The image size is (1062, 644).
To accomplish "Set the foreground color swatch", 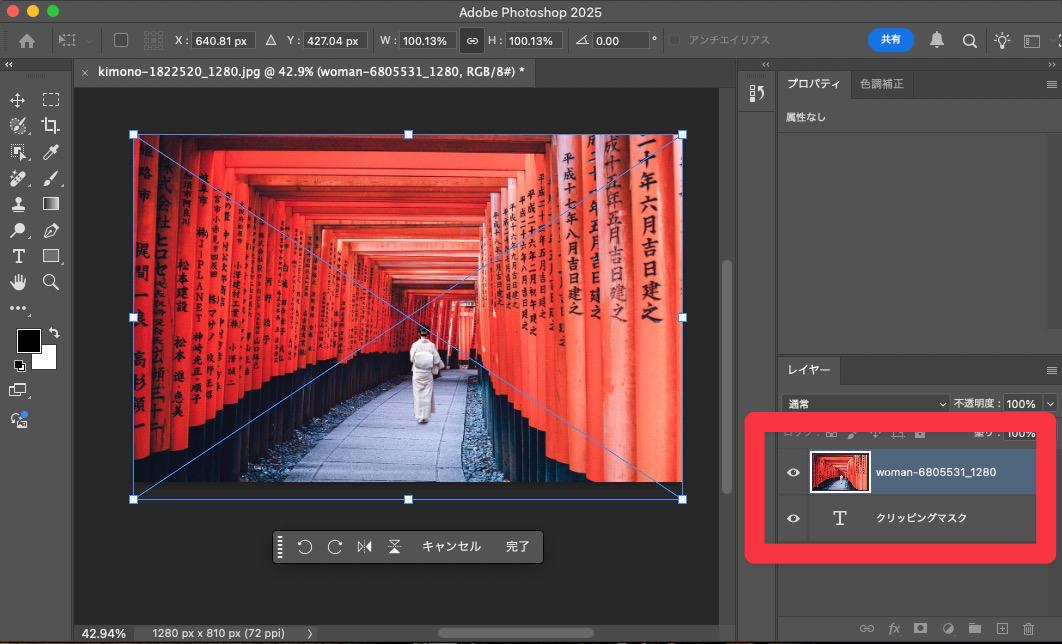I will (x=26, y=339).
